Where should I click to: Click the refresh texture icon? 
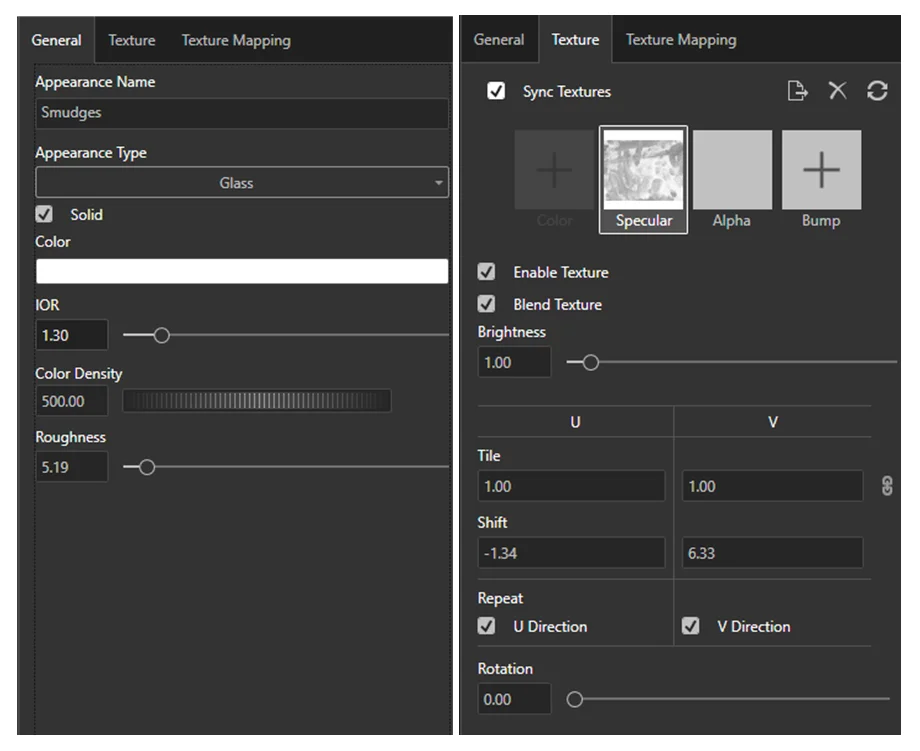pos(877,91)
